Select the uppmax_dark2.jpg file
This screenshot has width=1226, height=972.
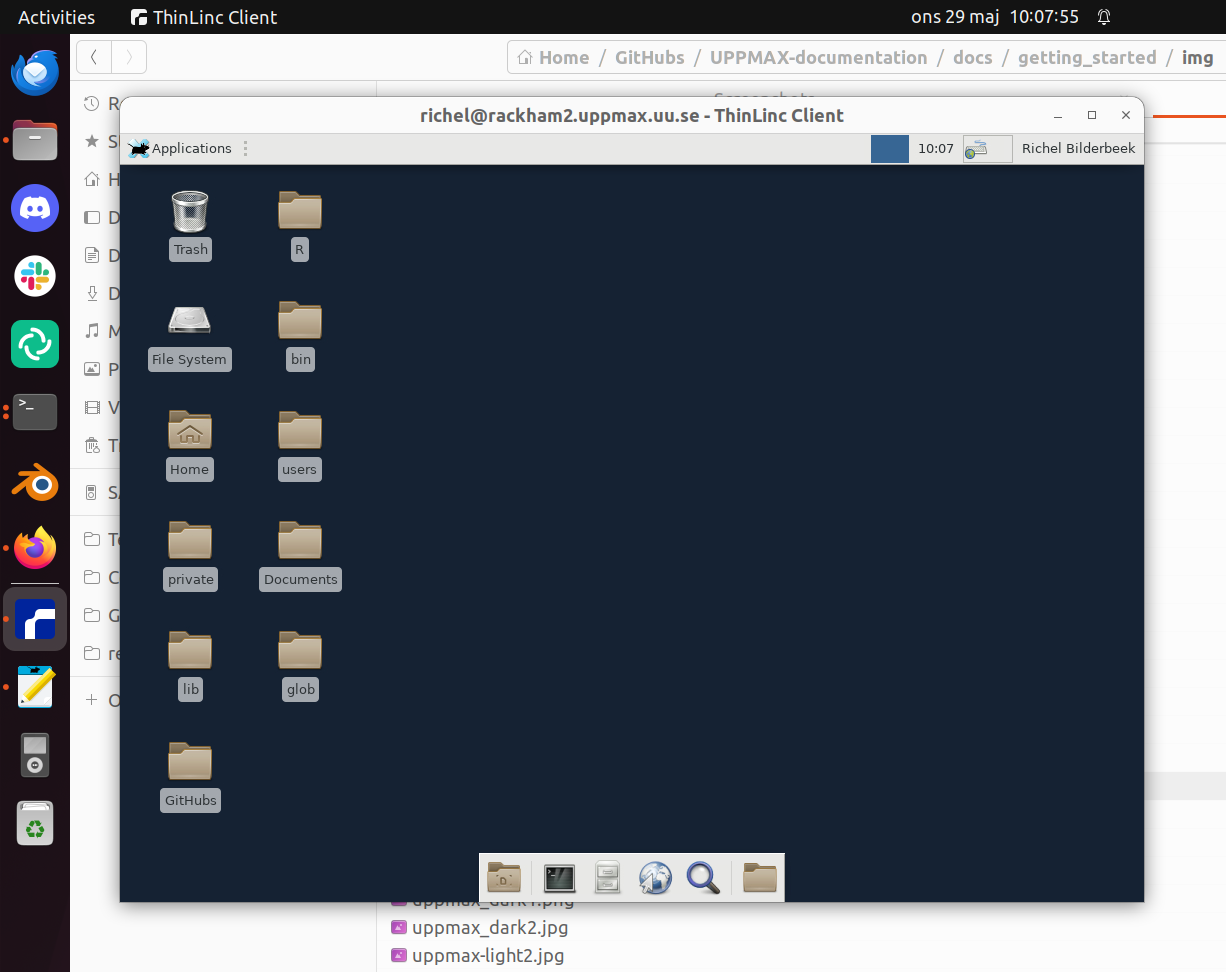tap(489, 927)
